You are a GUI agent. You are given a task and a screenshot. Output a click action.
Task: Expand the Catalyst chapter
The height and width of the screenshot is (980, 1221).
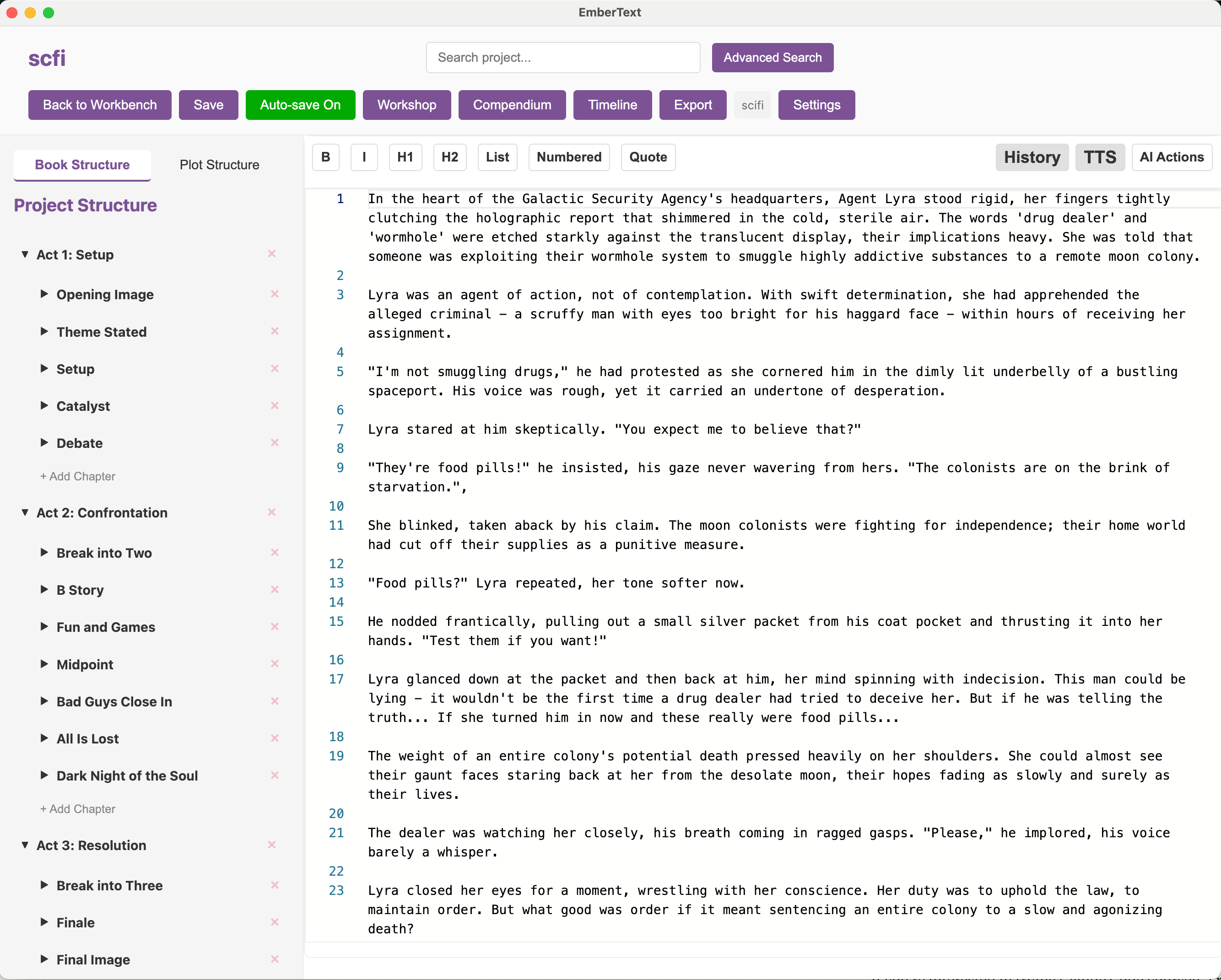[x=44, y=405]
